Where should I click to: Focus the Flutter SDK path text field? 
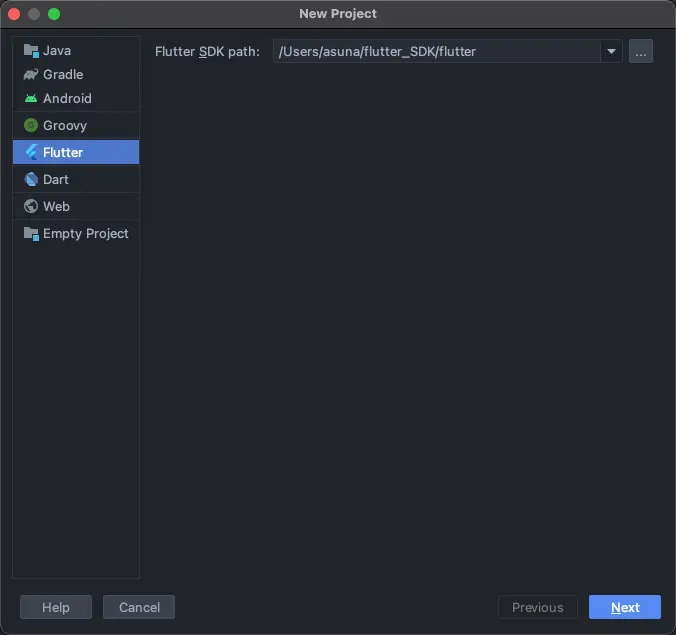[x=435, y=51]
